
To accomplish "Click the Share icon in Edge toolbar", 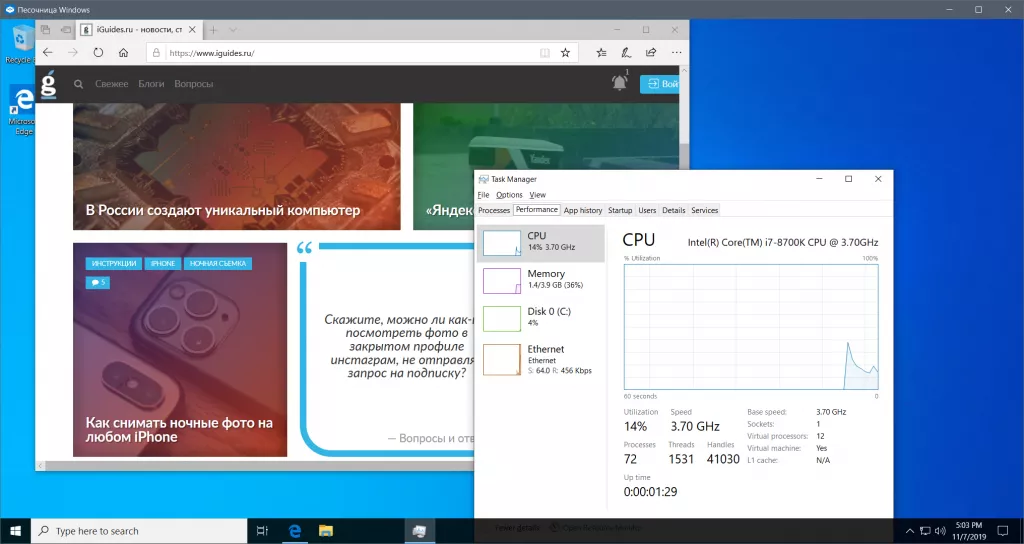I will coord(651,52).
